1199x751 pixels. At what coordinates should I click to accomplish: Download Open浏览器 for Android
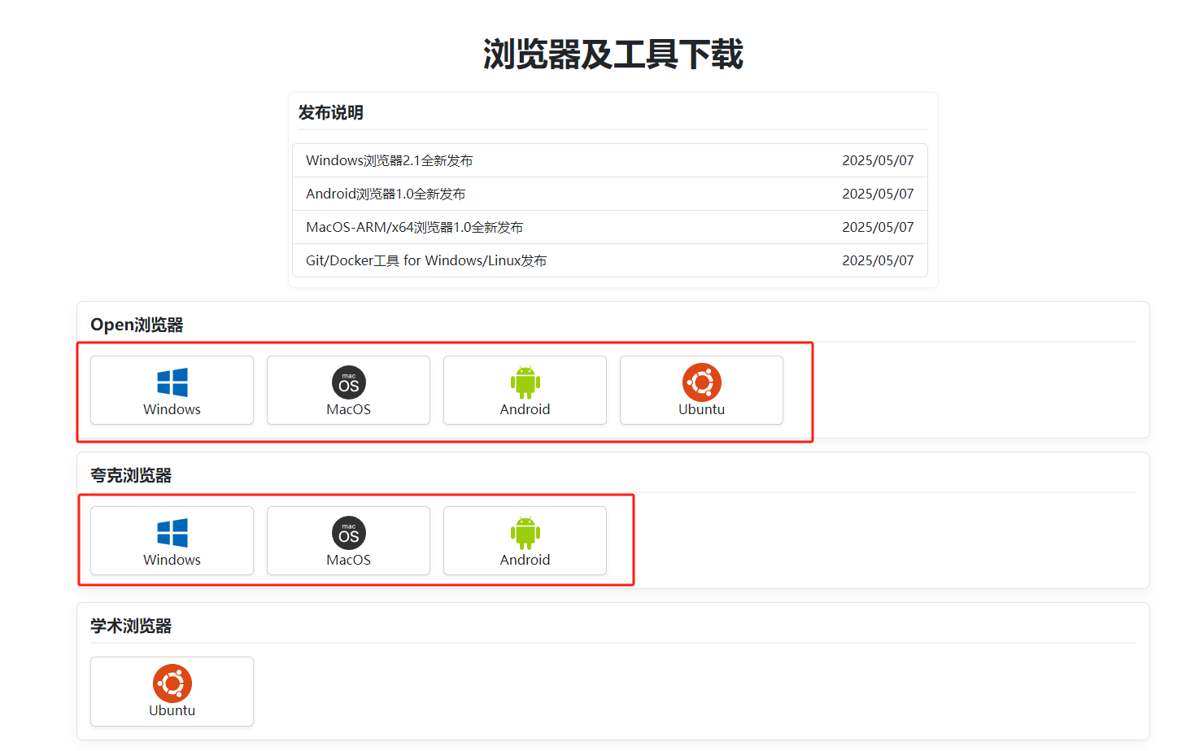(525, 390)
